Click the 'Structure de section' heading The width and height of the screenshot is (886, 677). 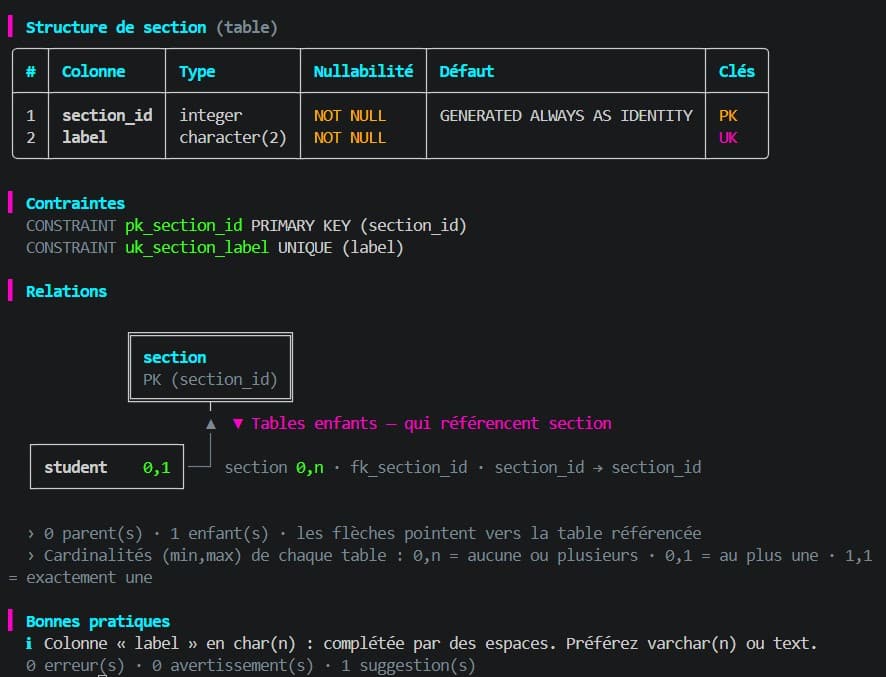pos(116,27)
